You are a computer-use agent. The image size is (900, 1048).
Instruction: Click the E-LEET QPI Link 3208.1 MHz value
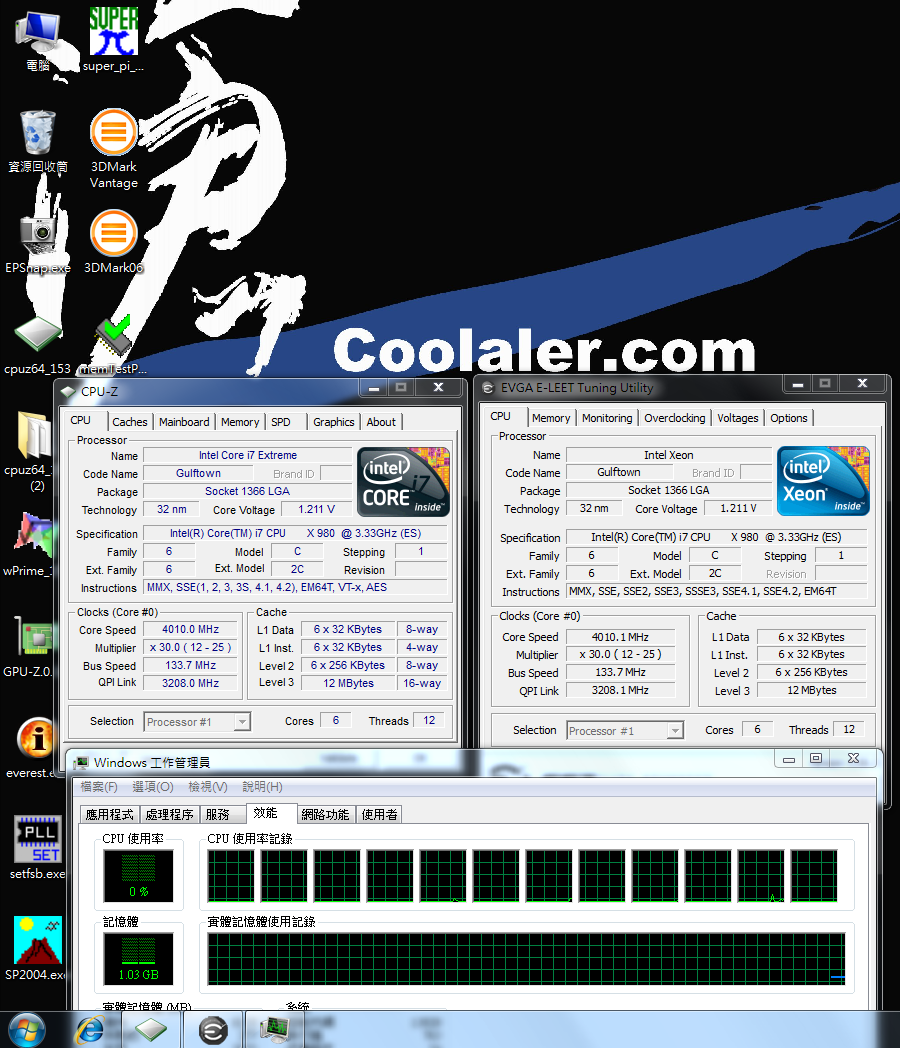[x=620, y=690]
